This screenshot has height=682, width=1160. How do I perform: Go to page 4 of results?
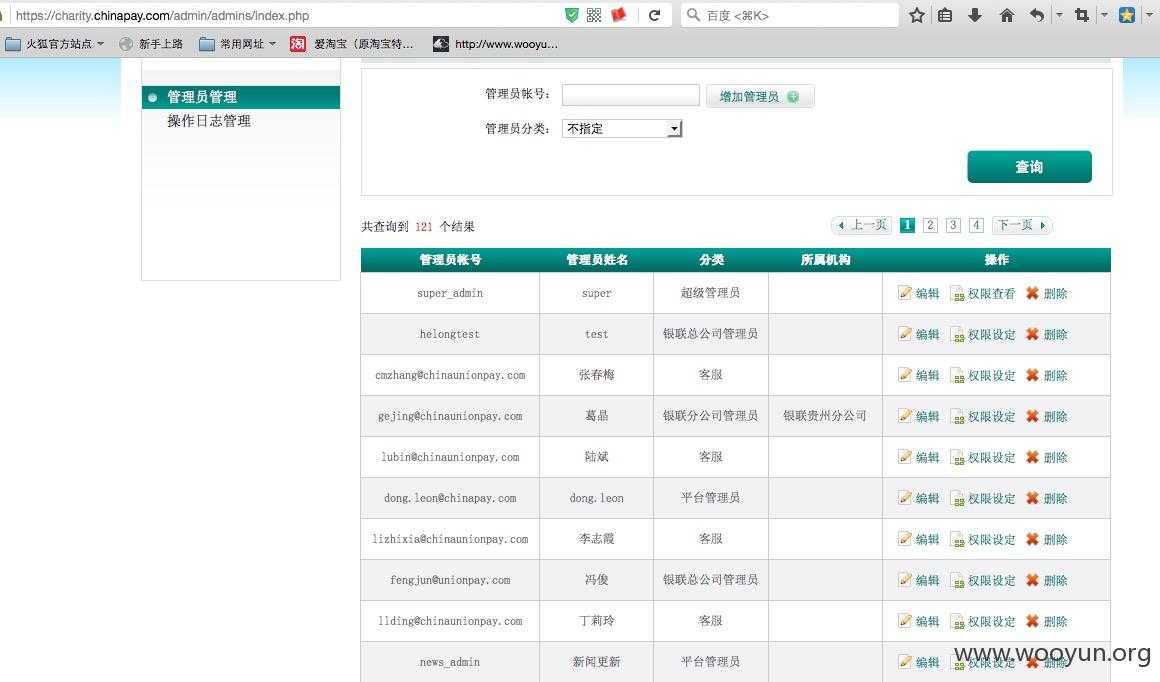[x=976, y=225]
